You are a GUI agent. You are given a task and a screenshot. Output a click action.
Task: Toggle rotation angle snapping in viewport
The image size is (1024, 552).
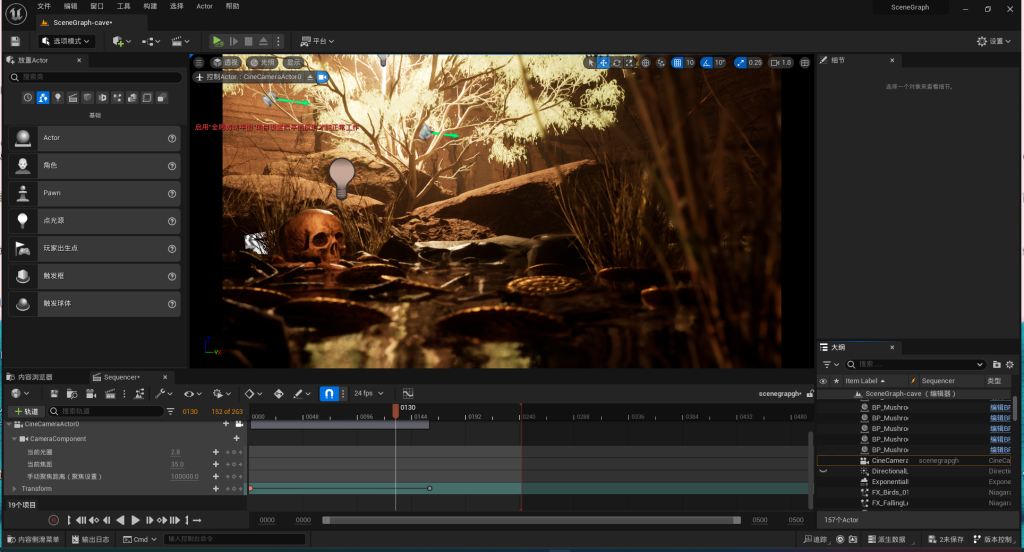[x=706, y=63]
